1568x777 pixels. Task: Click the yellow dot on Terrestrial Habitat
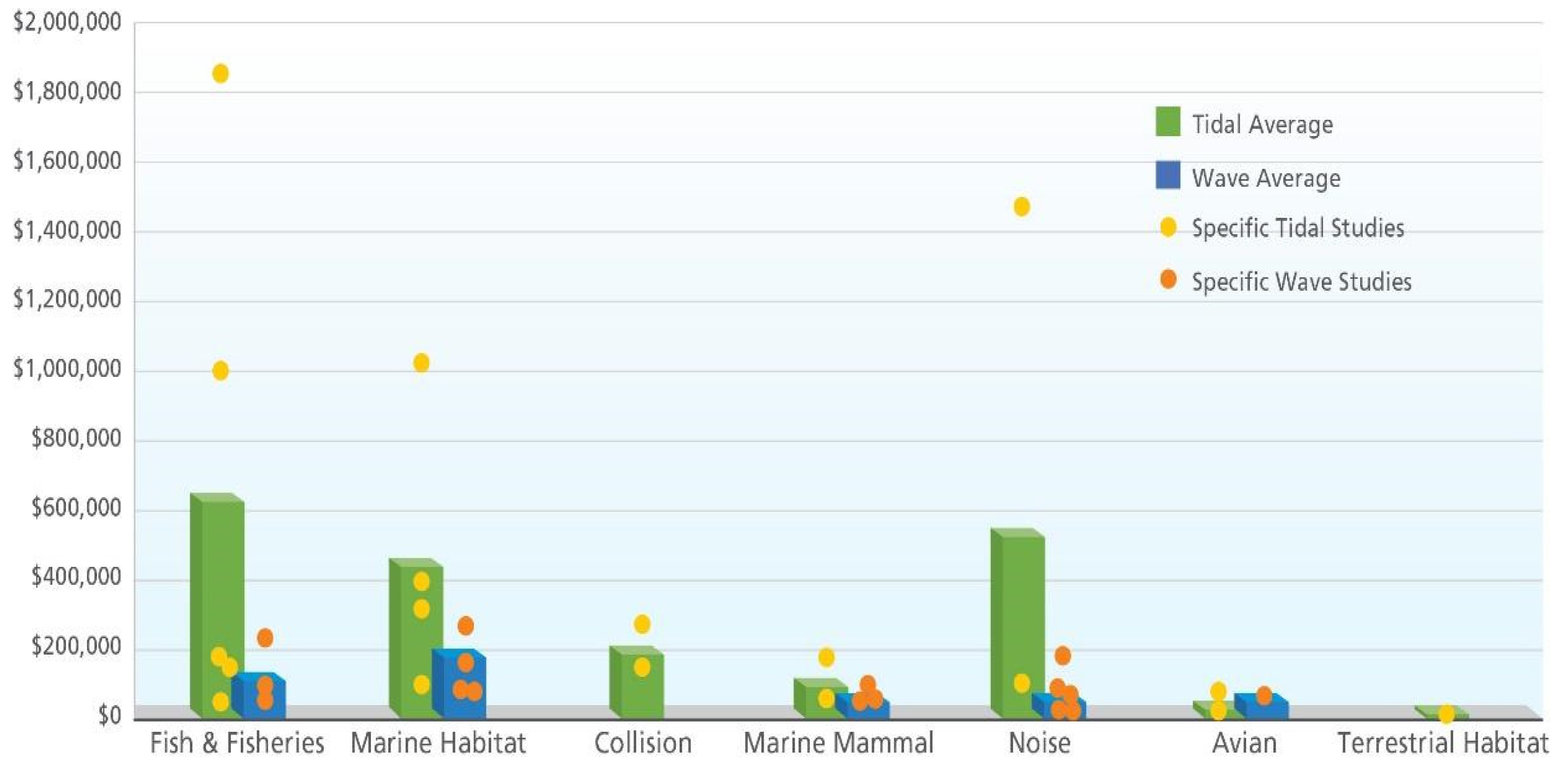pos(1446,714)
